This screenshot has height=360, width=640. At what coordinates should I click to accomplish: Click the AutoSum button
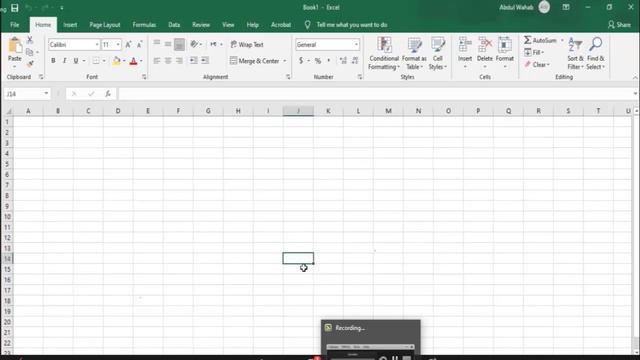click(x=540, y=40)
